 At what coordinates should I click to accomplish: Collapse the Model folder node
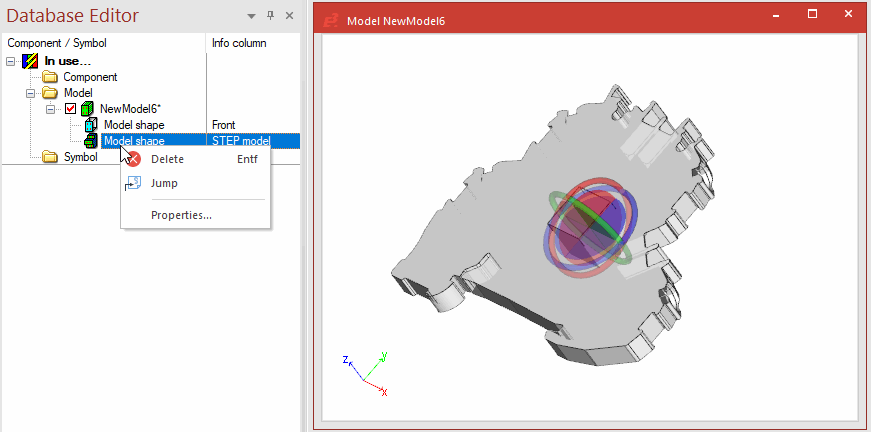[31, 93]
